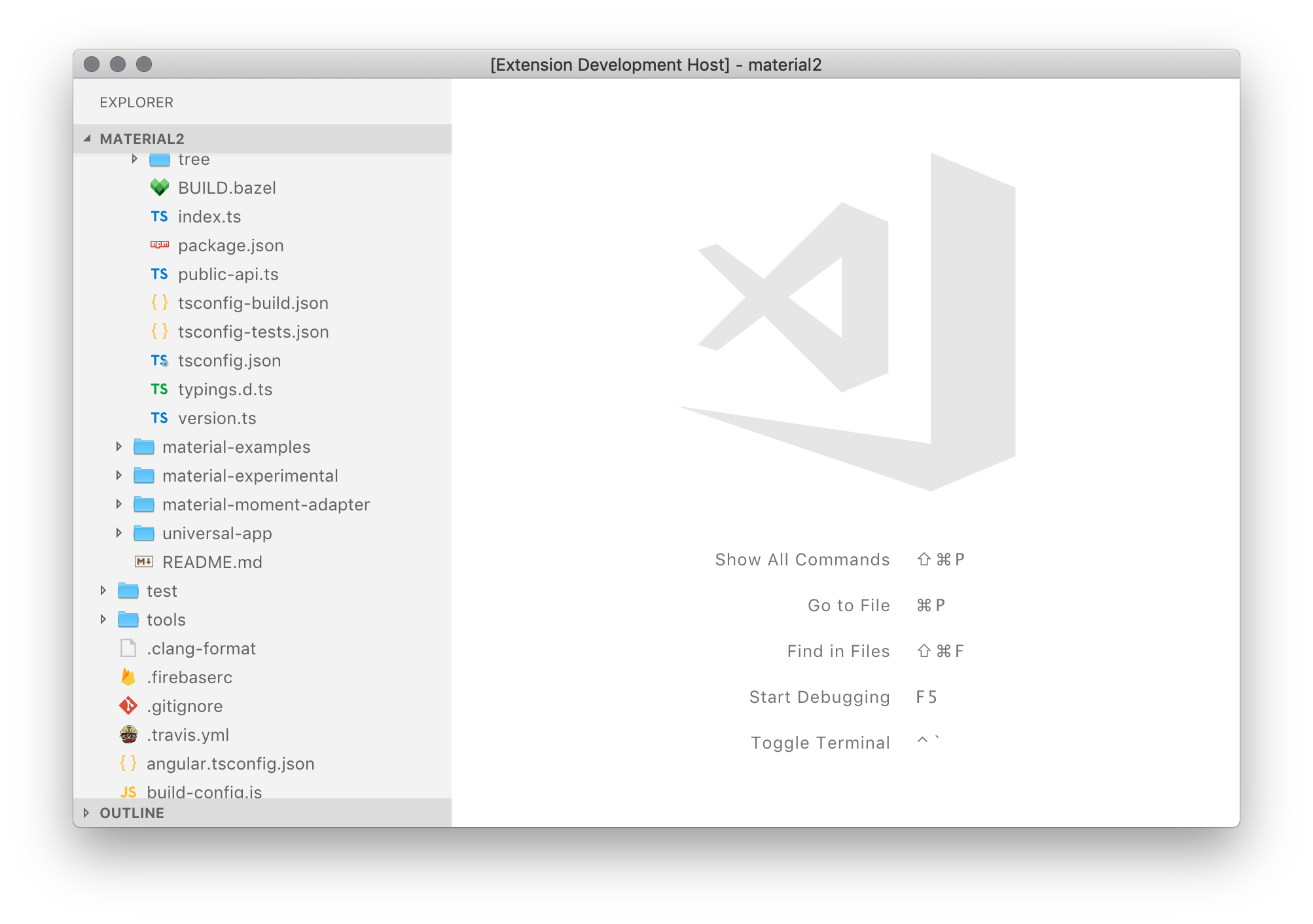Collapse the MATERIAL2 root folder

[x=88, y=139]
